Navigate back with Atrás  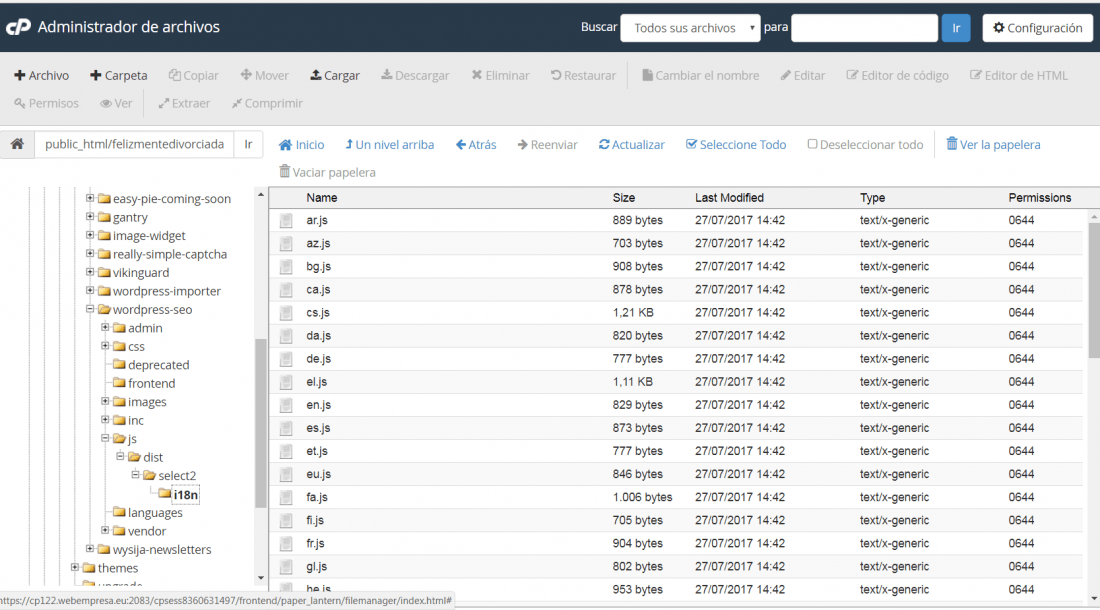[476, 144]
